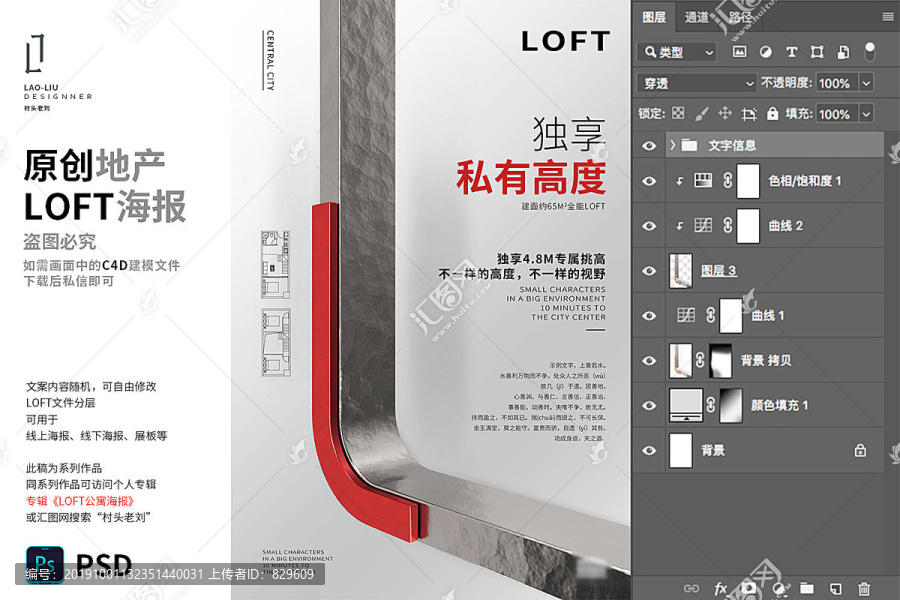Image resolution: width=900 pixels, height=600 pixels.
Task: Lock artboard nesting icon
Action: (x=748, y=114)
